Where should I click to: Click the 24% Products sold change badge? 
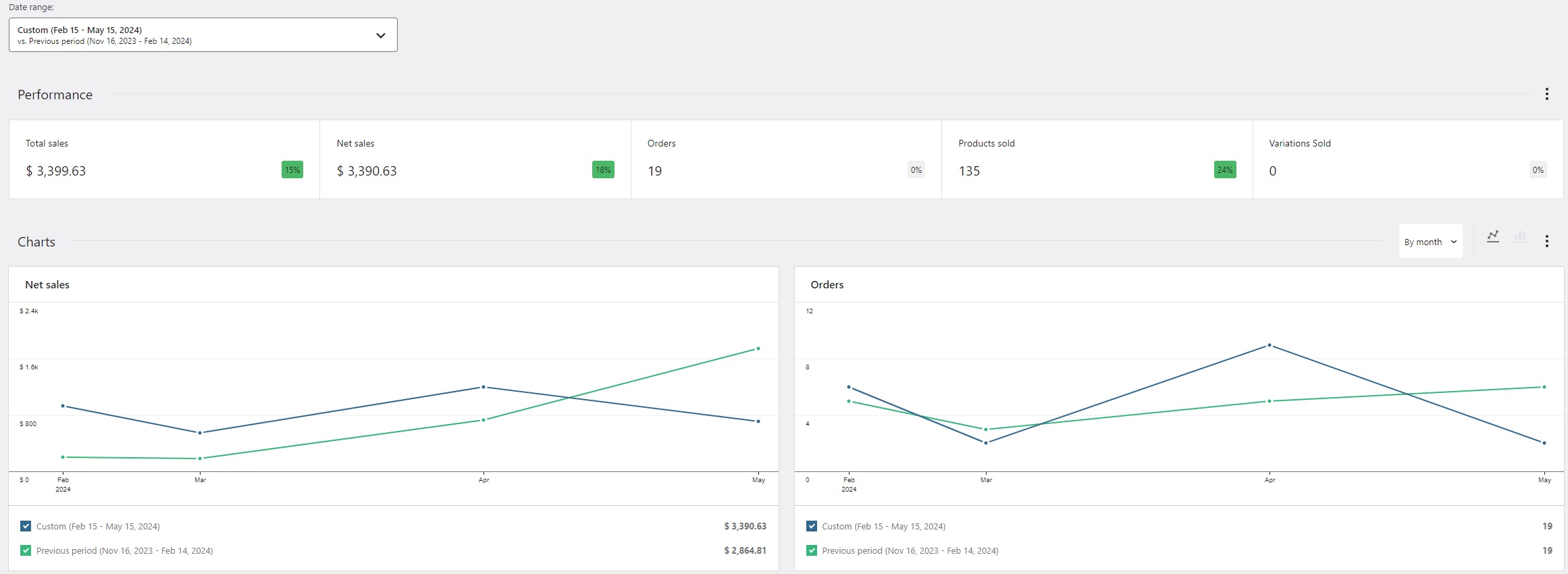(1225, 170)
